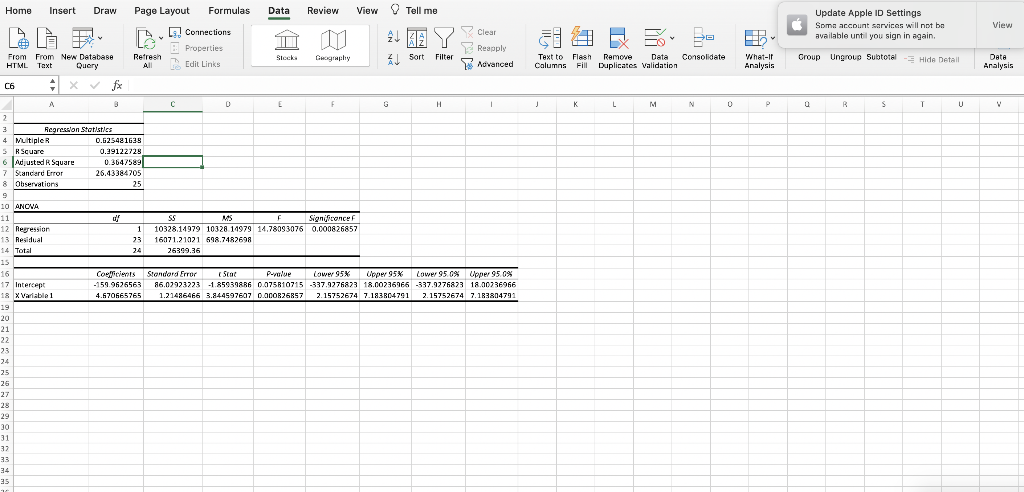Expand the What-If Analysis dropdown arrow
The image size is (1024, 492).
click(773, 38)
